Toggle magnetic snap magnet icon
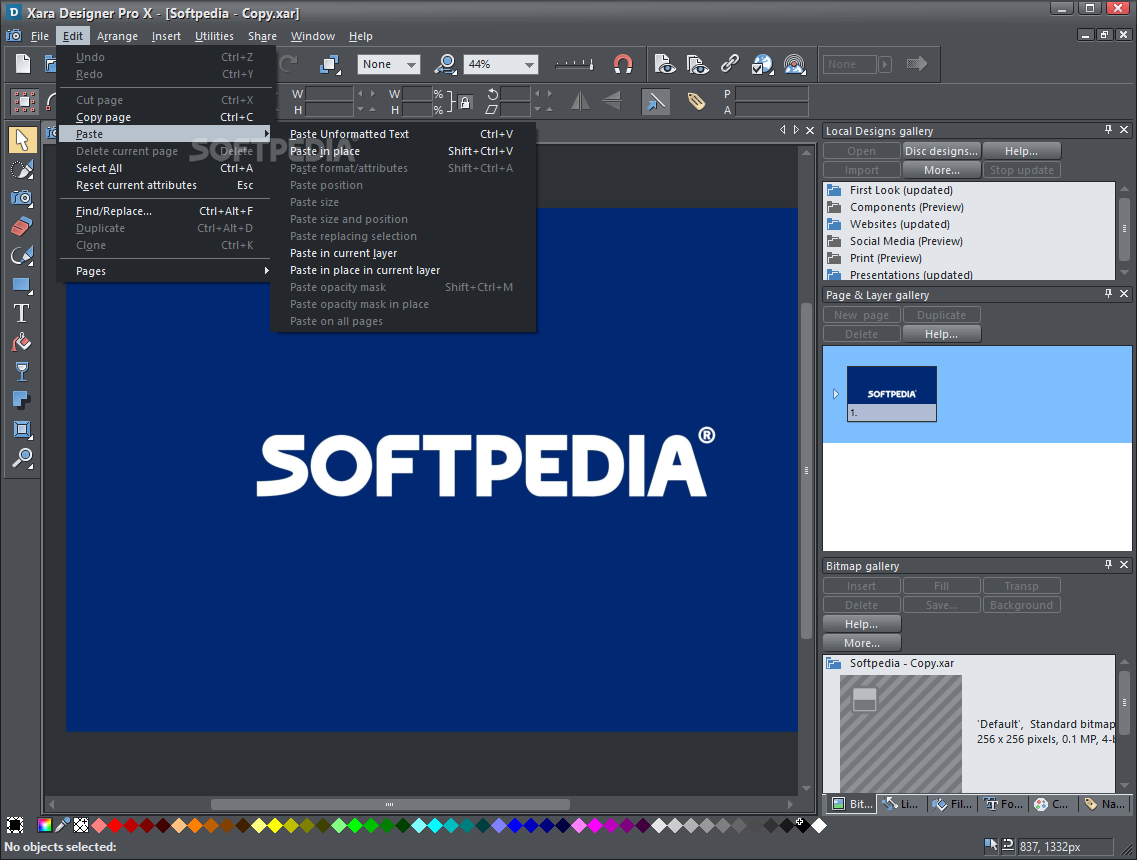The height and width of the screenshot is (860, 1137). (623, 64)
